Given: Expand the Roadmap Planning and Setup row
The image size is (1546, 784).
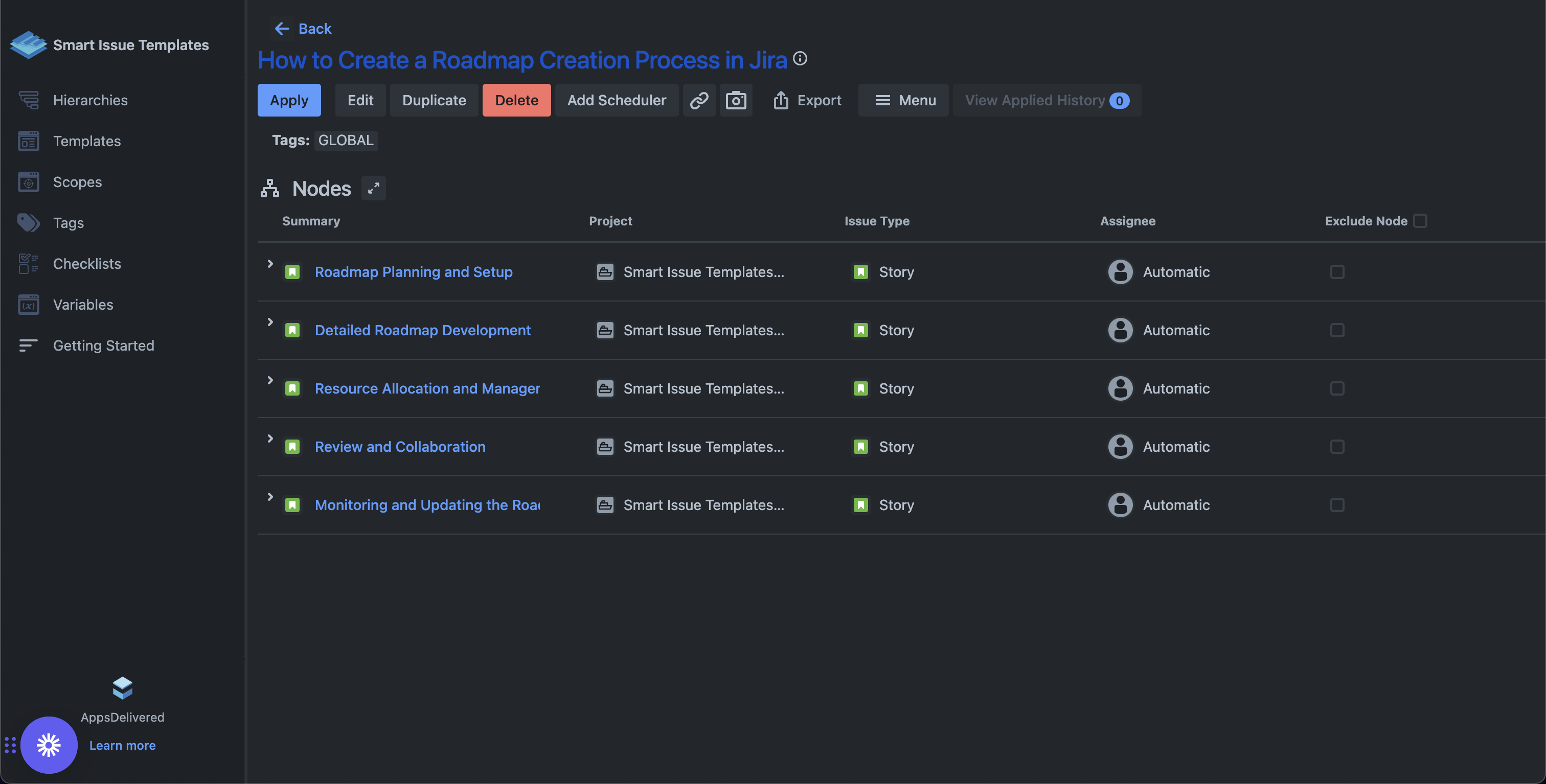Looking at the screenshot, I should [x=270, y=264].
